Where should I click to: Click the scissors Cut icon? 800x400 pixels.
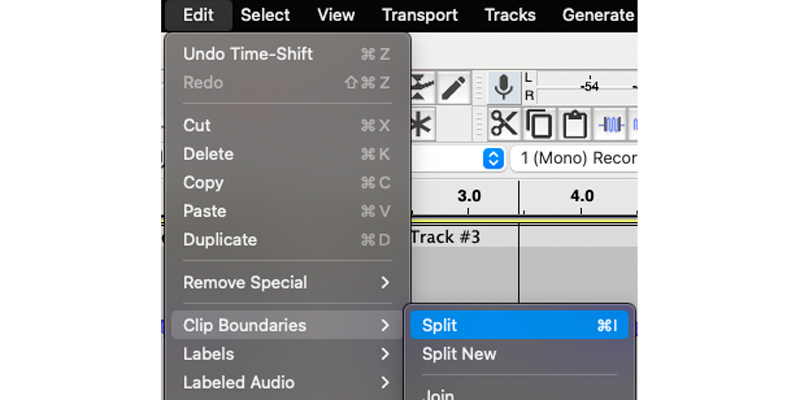pyautogui.click(x=504, y=124)
